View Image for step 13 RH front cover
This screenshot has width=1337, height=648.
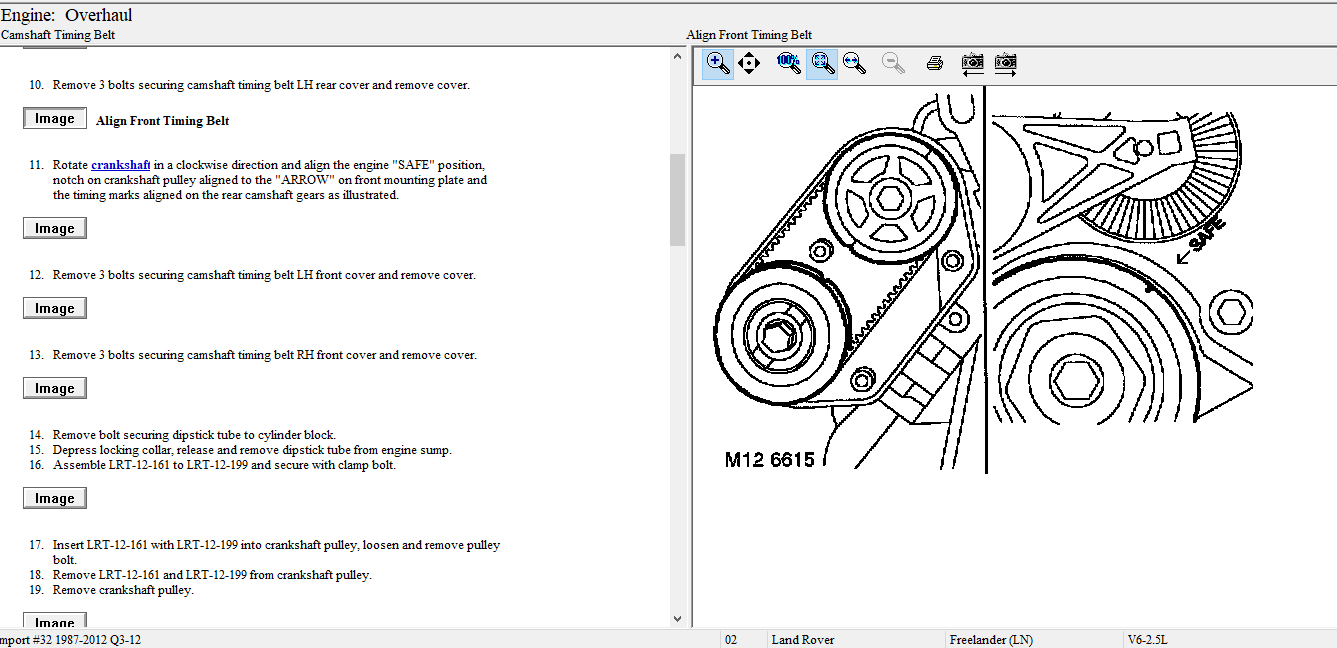[55, 389]
